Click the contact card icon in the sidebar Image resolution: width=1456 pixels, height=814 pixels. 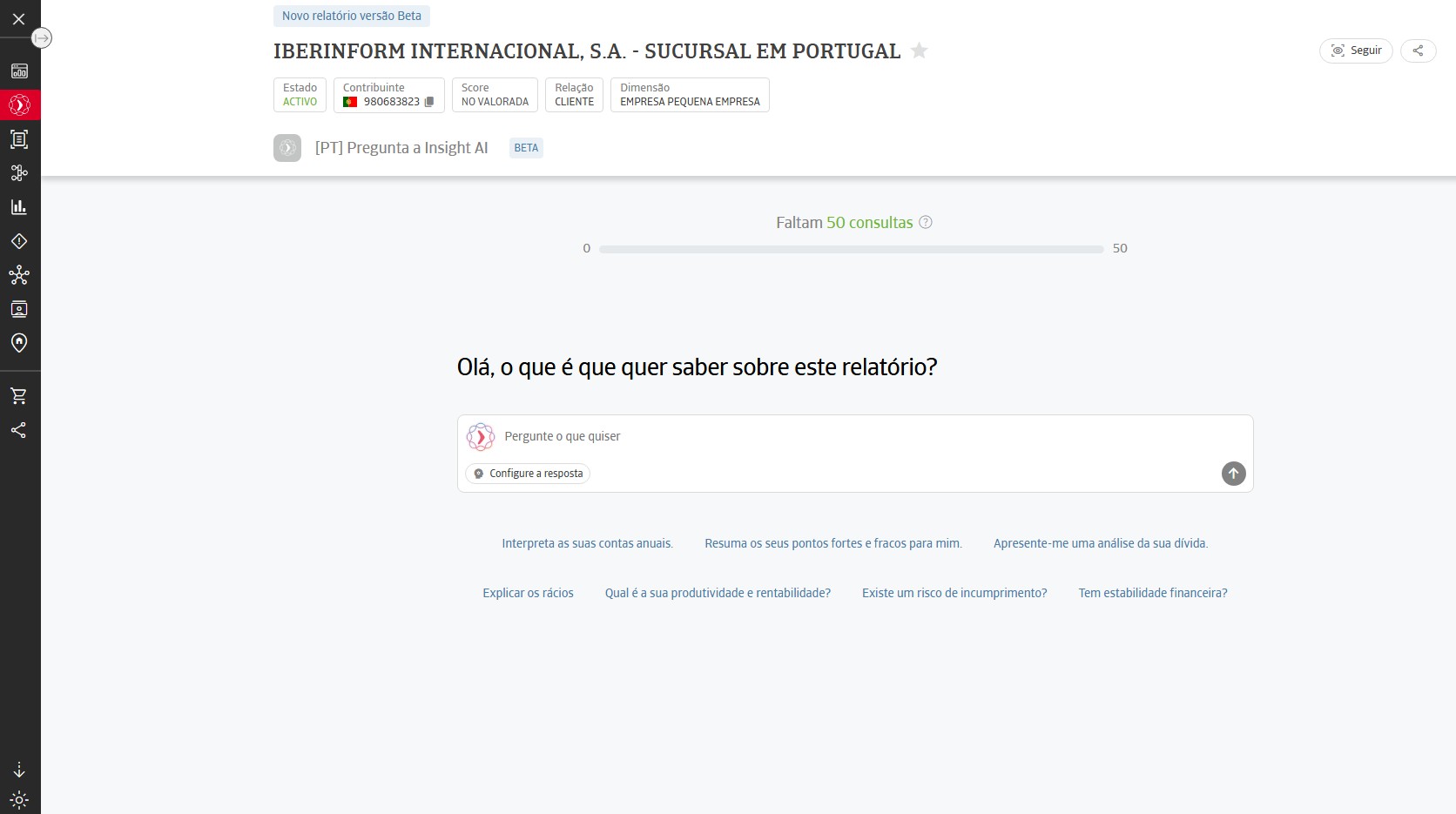pyautogui.click(x=18, y=309)
